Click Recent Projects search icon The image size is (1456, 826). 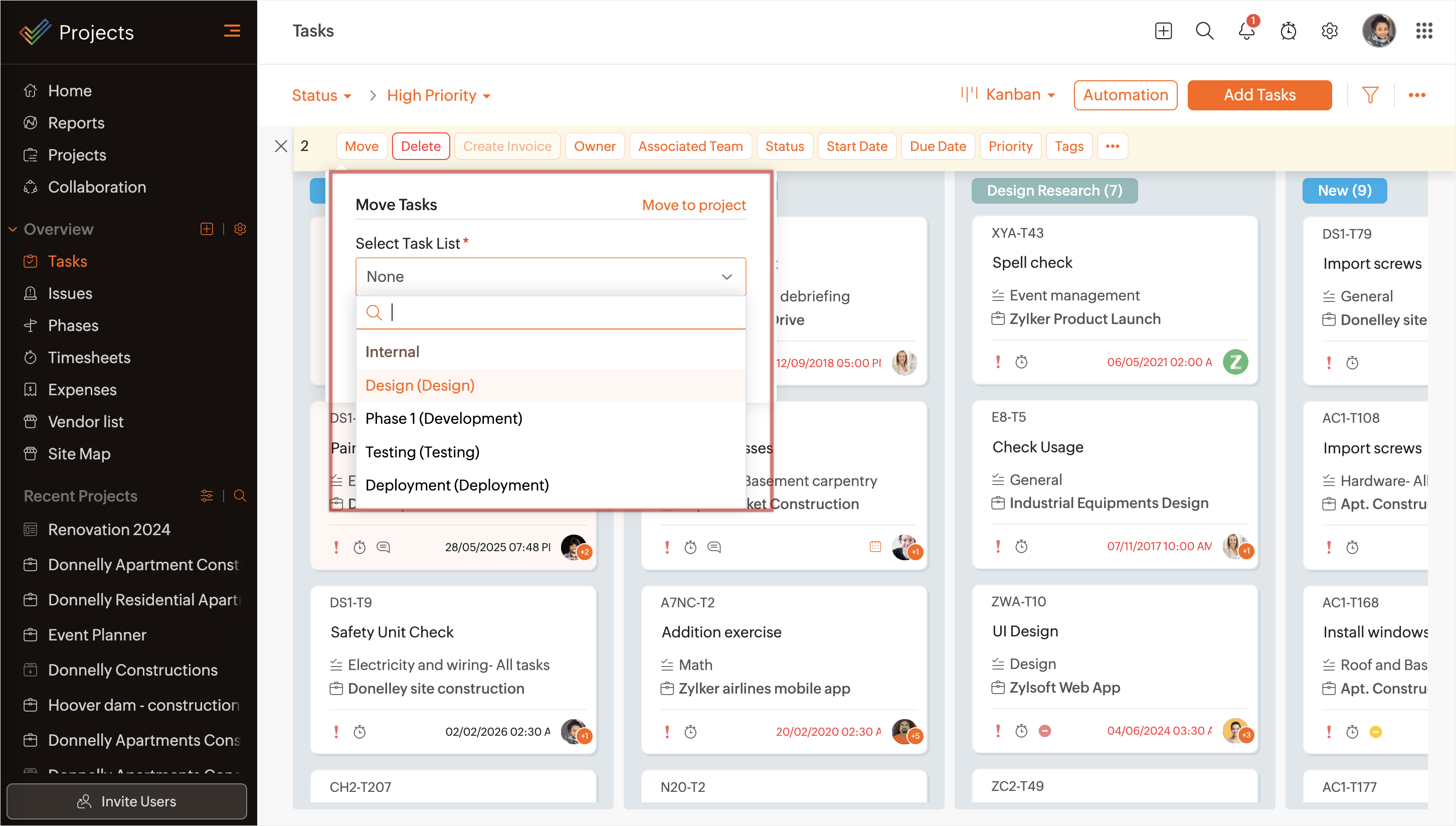(240, 496)
